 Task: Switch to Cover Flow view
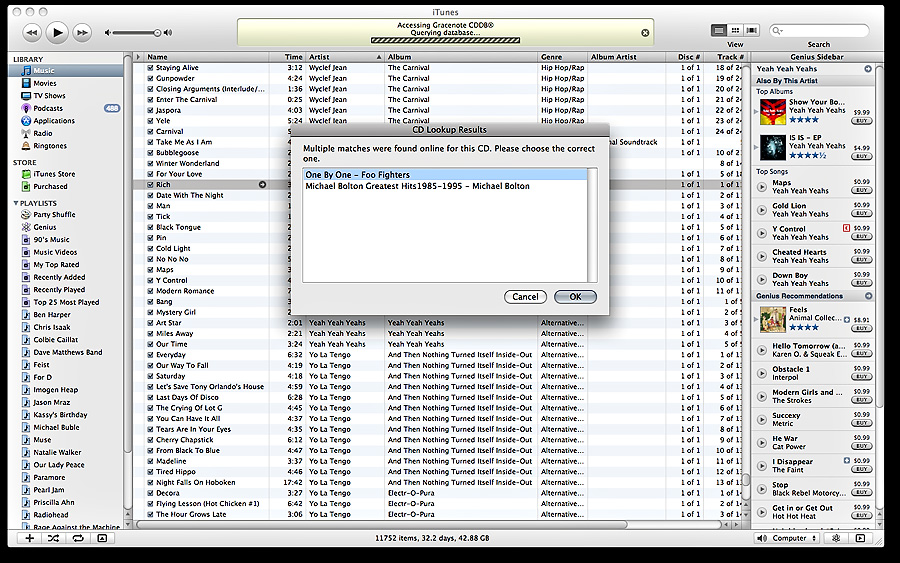[x=751, y=30]
